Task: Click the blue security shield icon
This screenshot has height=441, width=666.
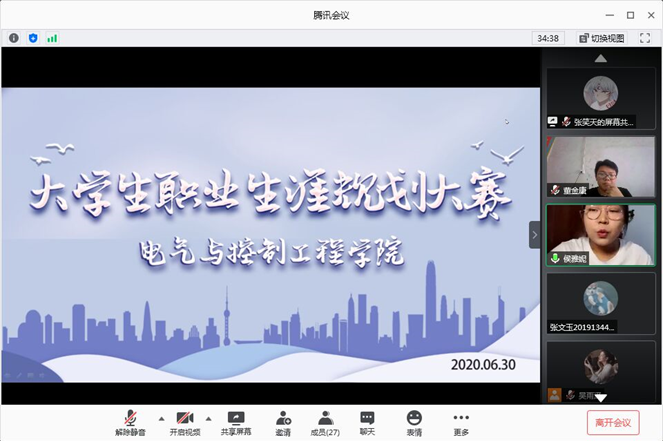Action: pos(33,38)
